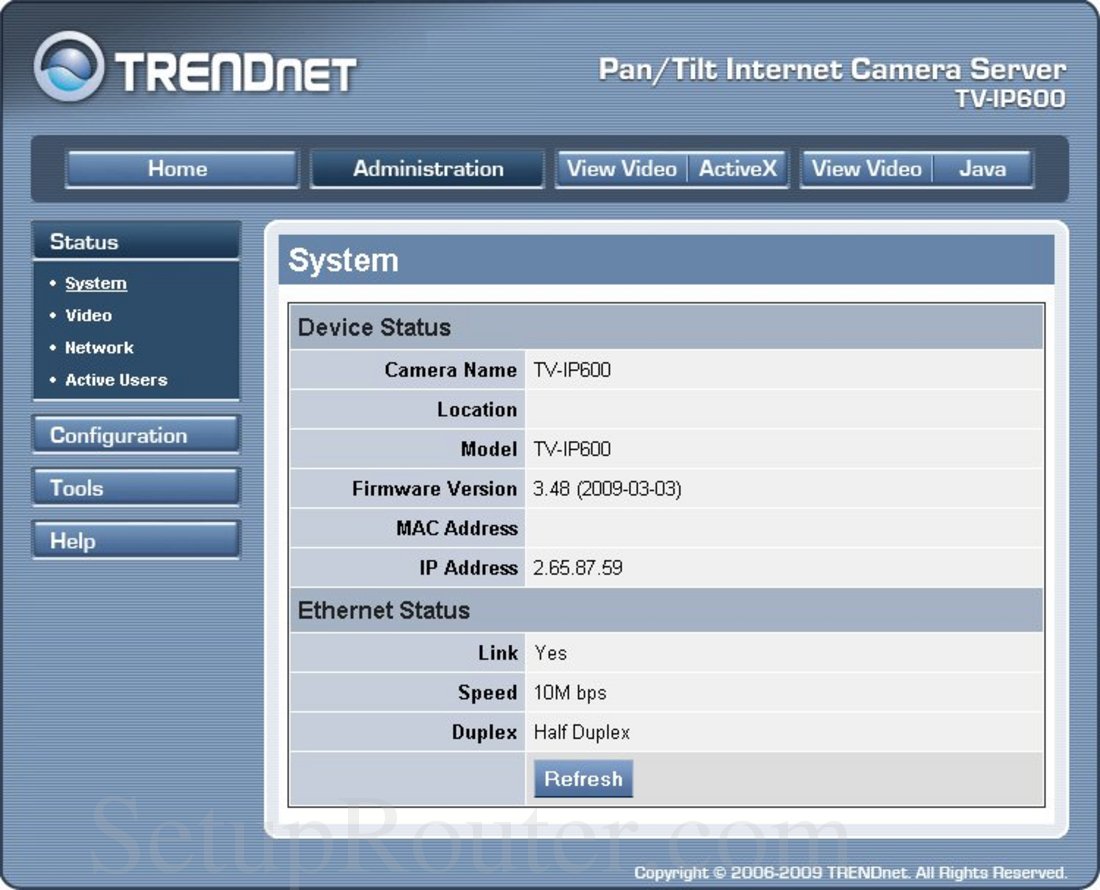This screenshot has height=890, width=1100.
Task: Click the Camera Name label
Action: [450, 370]
